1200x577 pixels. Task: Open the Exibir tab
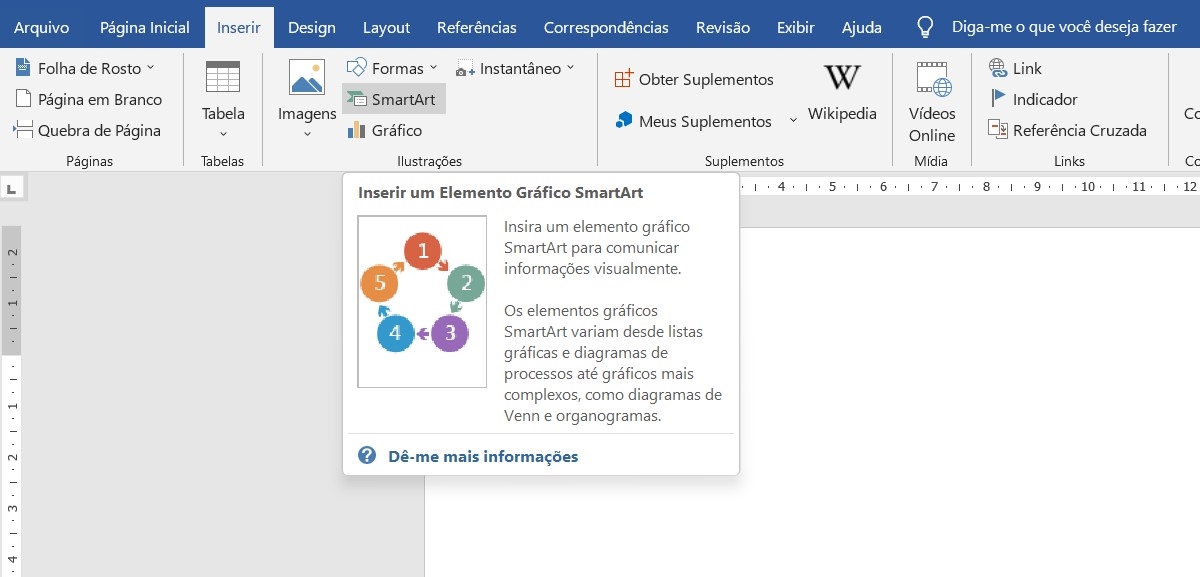click(796, 28)
